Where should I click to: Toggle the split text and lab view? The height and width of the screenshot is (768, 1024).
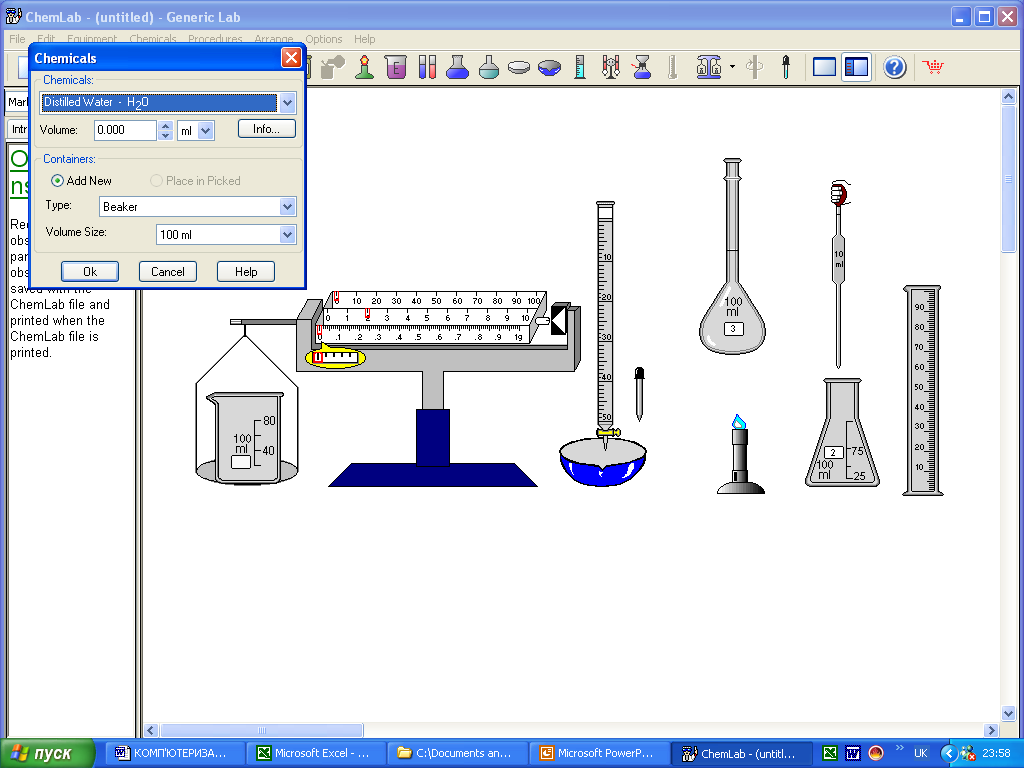pyautogui.click(x=856, y=67)
